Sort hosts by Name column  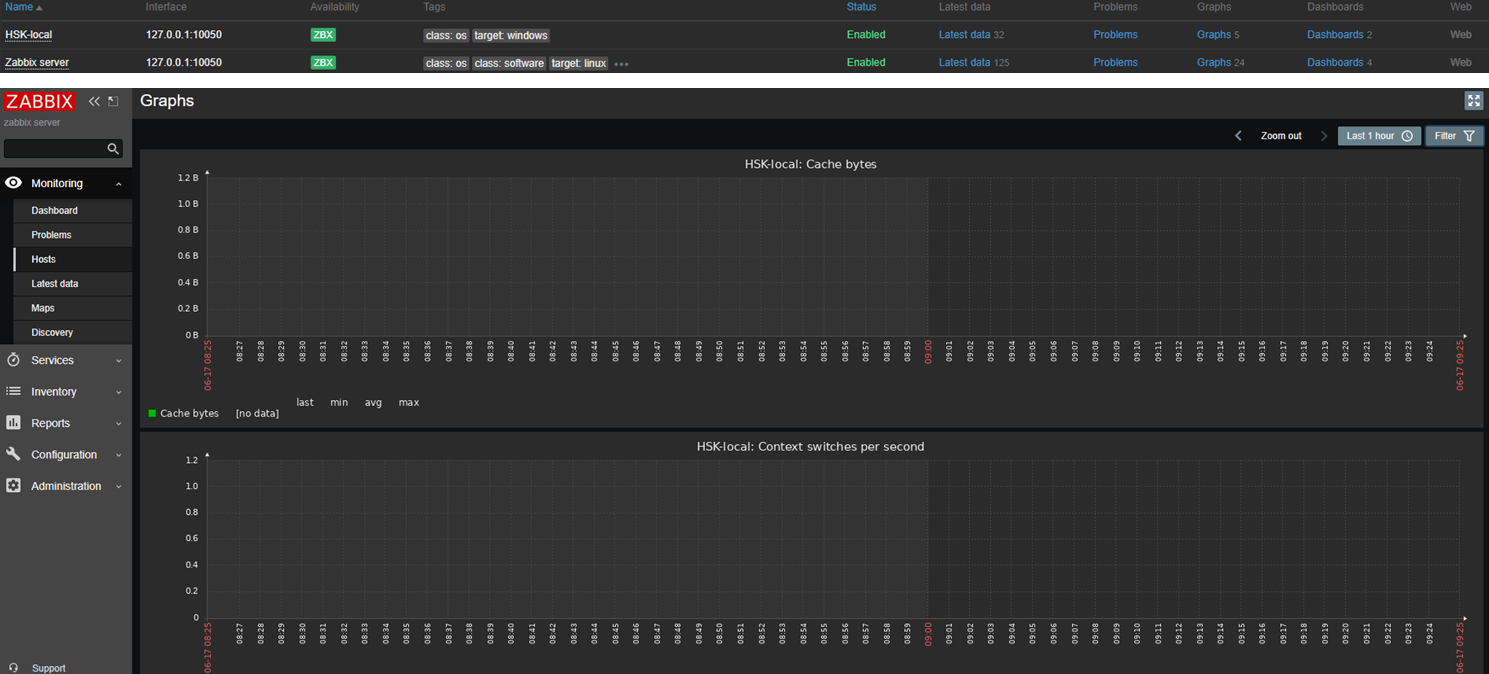tap(24, 7)
